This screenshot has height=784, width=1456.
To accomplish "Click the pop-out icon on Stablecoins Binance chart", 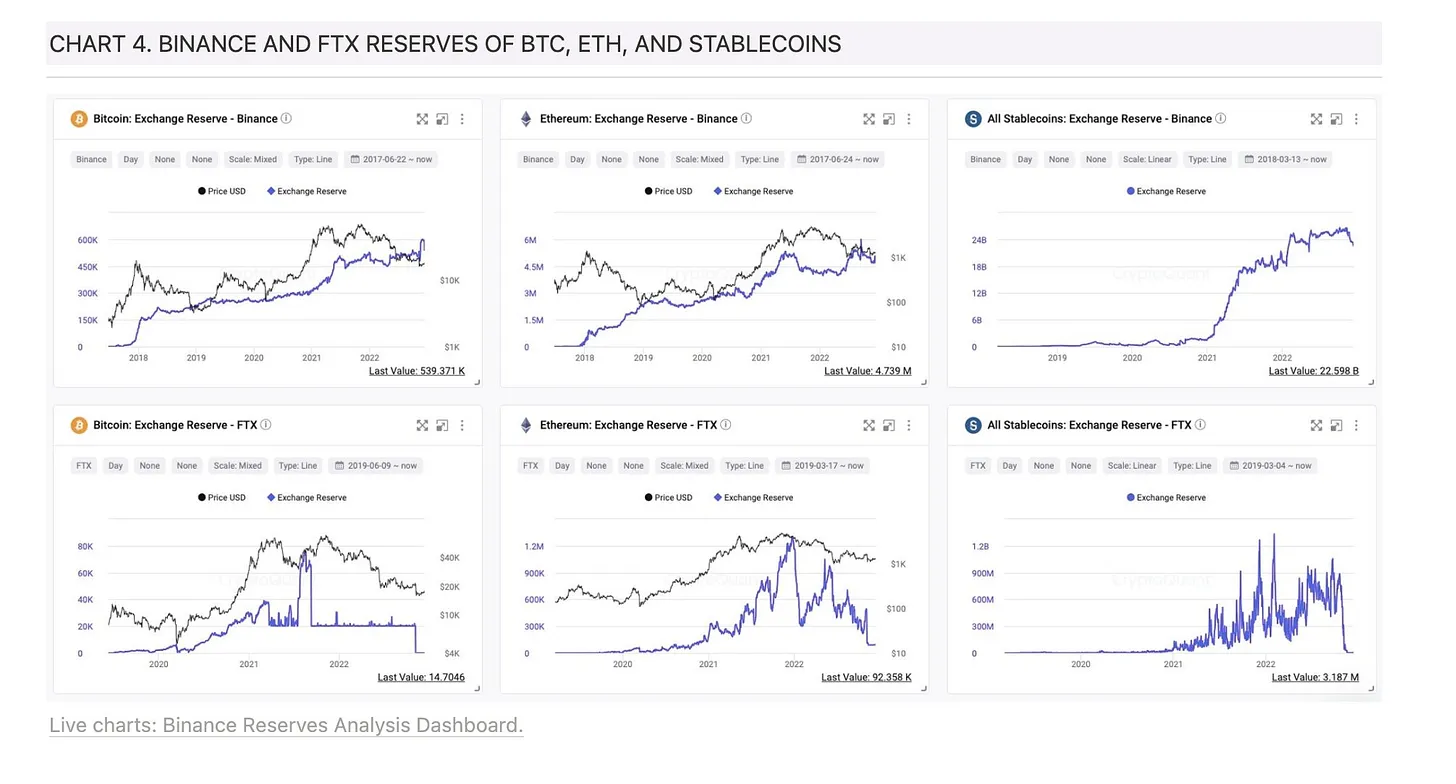I will point(1336,119).
